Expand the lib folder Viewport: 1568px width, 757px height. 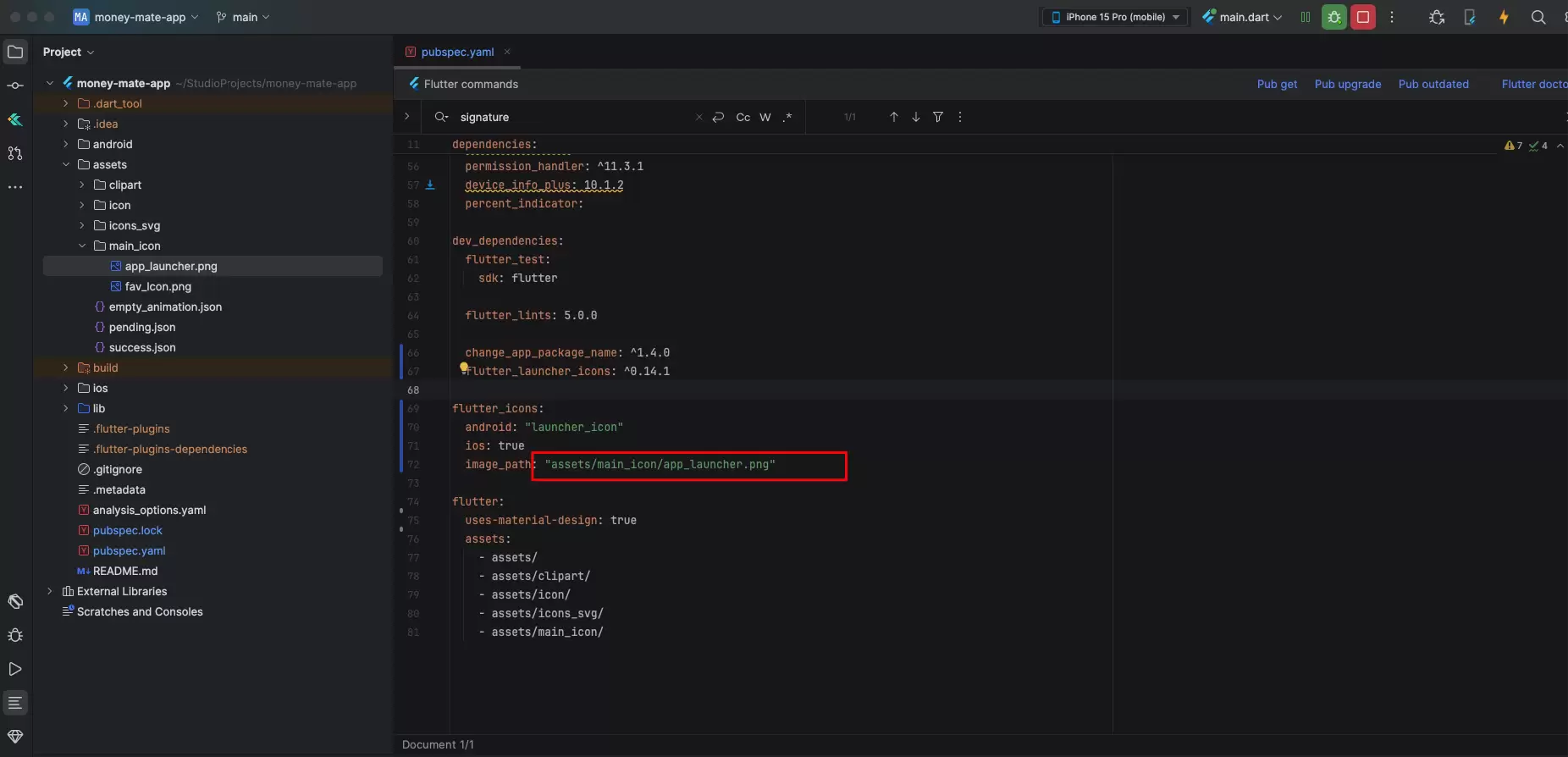click(x=66, y=408)
